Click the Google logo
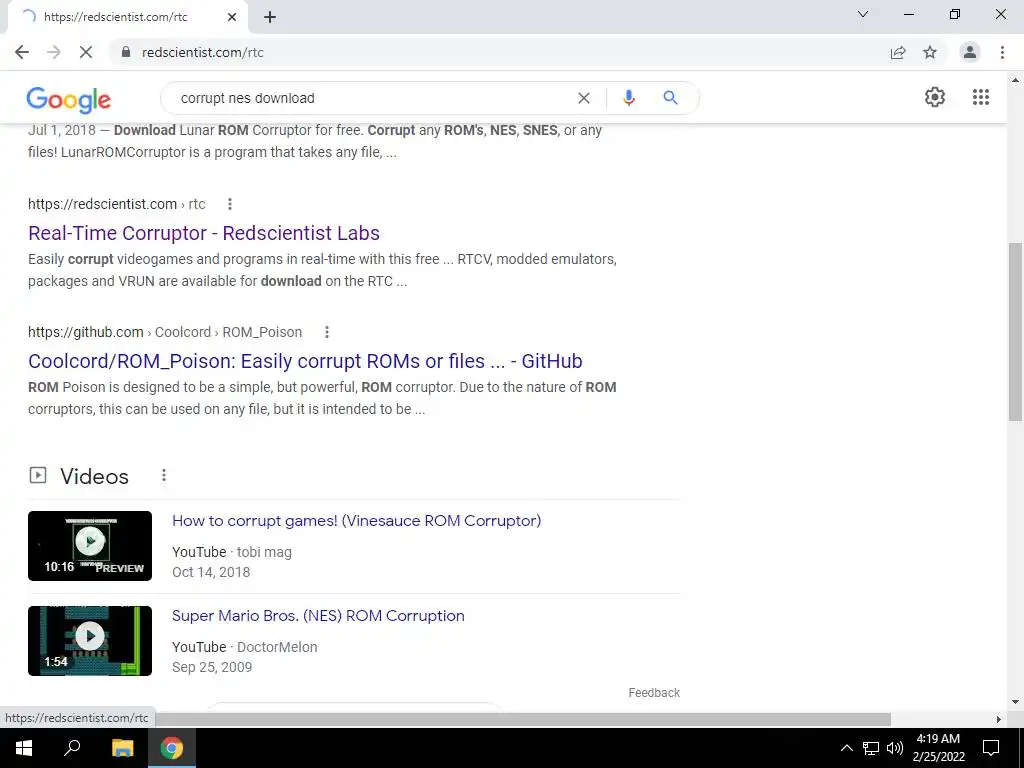 pos(69,99)
